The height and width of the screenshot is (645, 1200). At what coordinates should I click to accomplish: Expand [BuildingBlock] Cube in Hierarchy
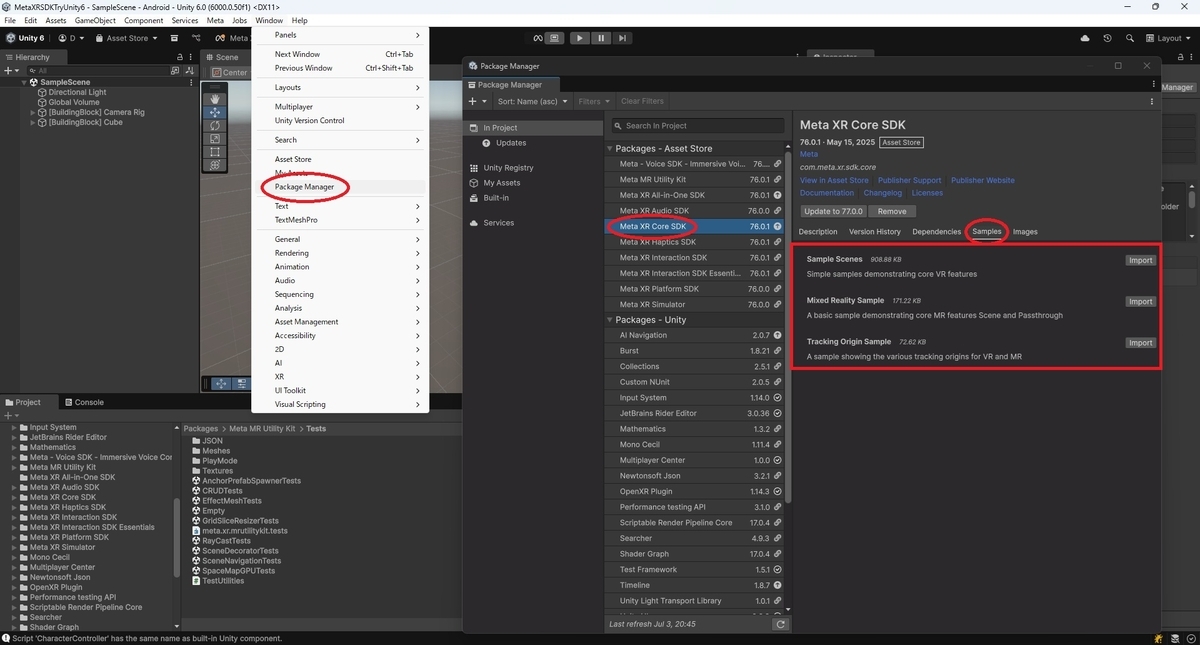(33, 122)
